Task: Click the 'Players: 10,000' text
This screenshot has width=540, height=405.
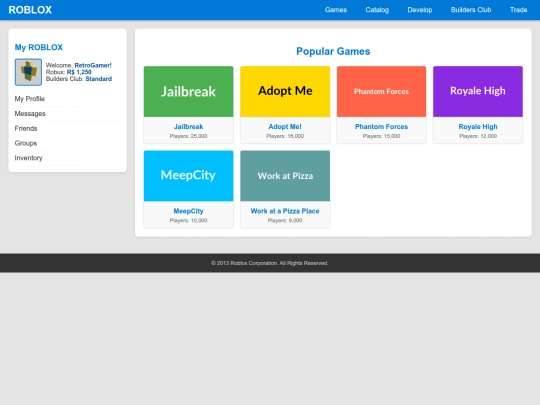Action: 188,220
